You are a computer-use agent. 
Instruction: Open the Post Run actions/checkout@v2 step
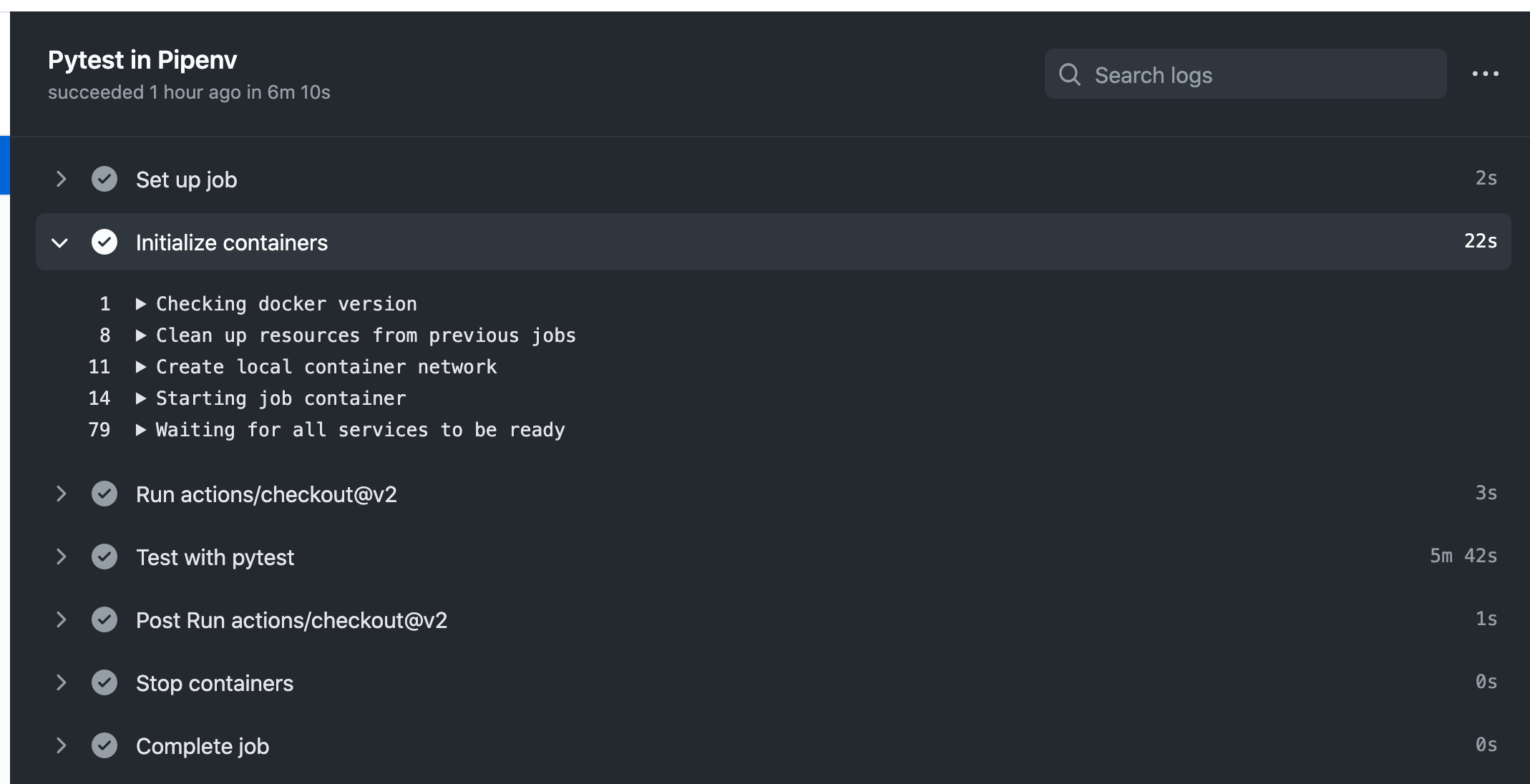(291, 619)
